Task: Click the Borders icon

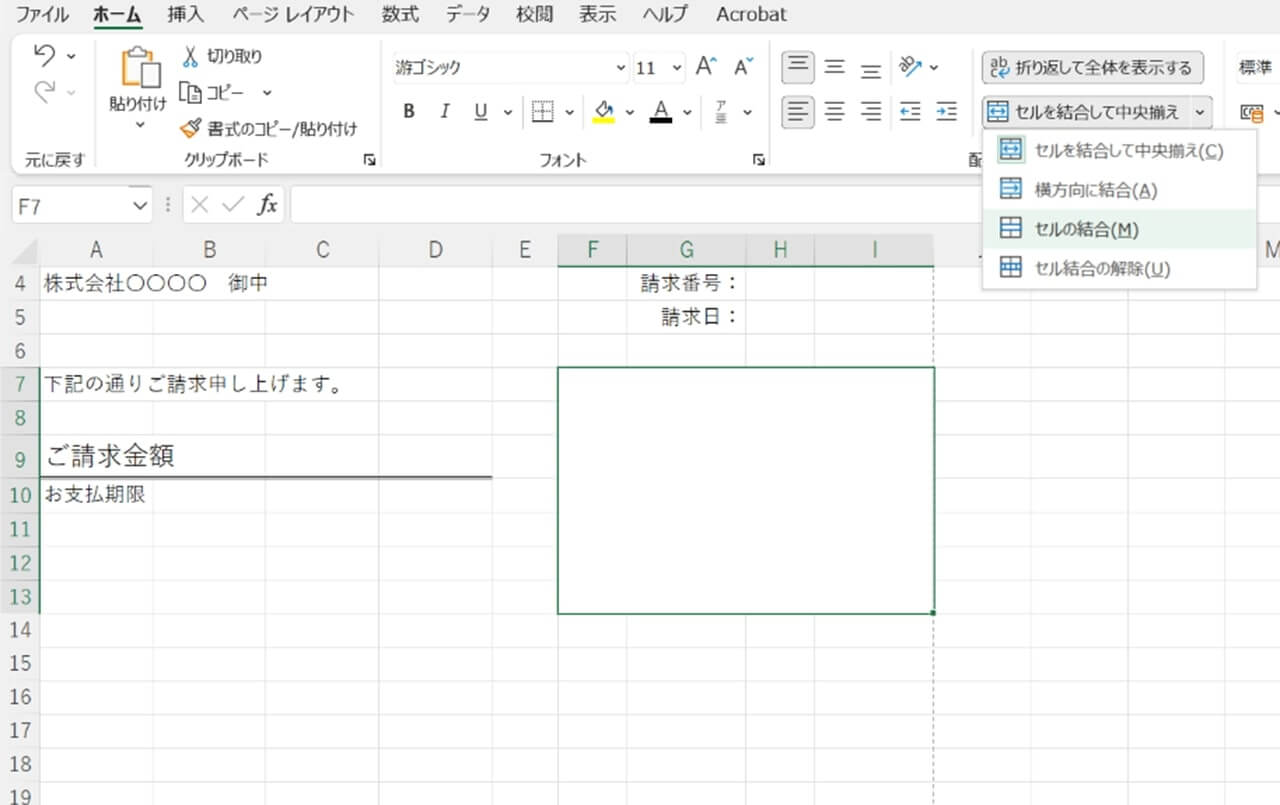Action: tap(542, 112)
